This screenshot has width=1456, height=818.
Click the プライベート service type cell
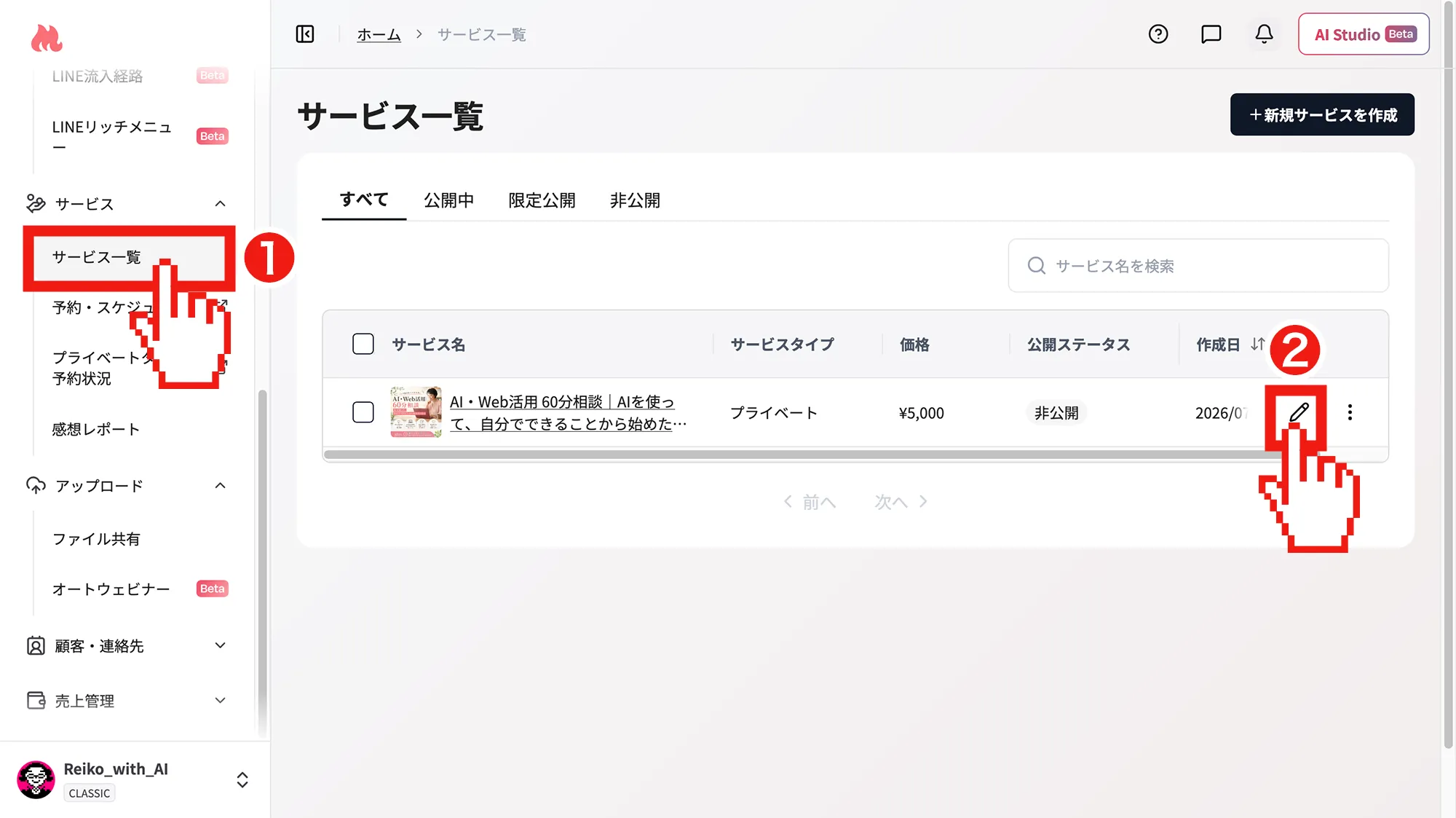[774, 413]
